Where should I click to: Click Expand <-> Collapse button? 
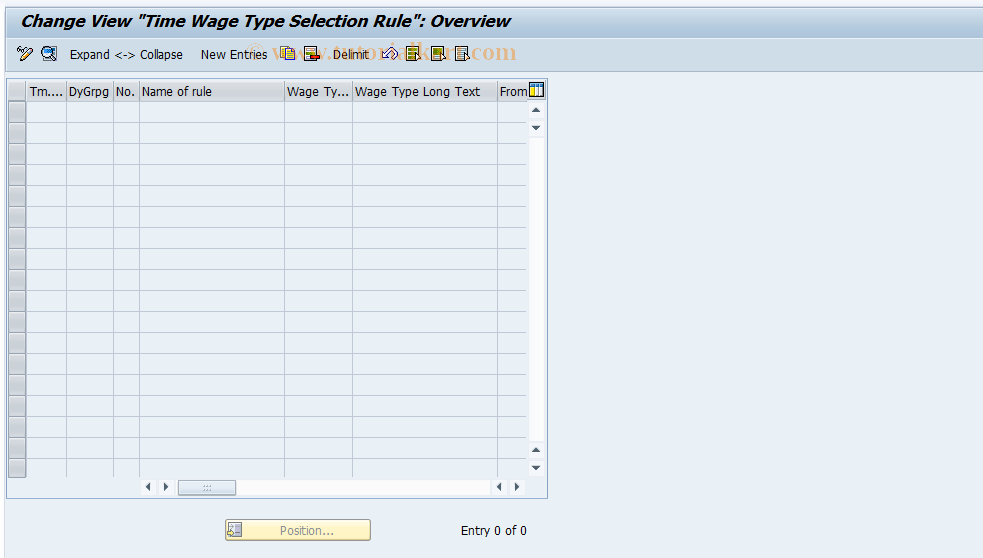point(126,55)
